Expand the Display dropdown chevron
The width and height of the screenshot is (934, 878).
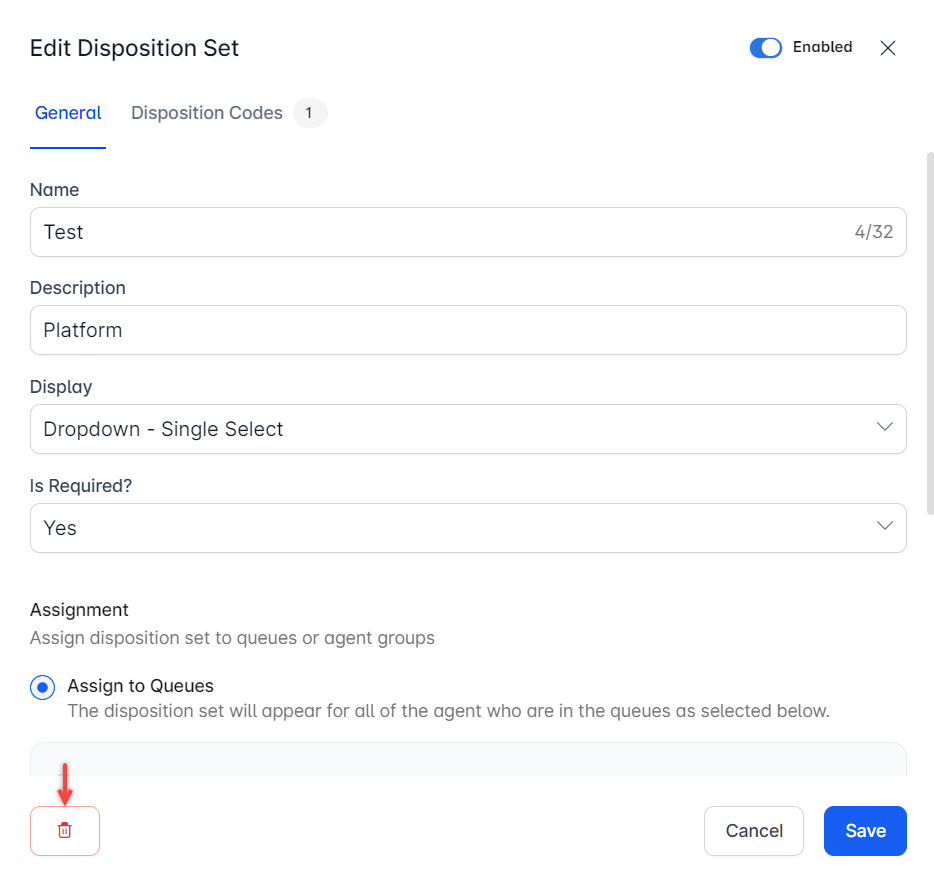(884, 428)
